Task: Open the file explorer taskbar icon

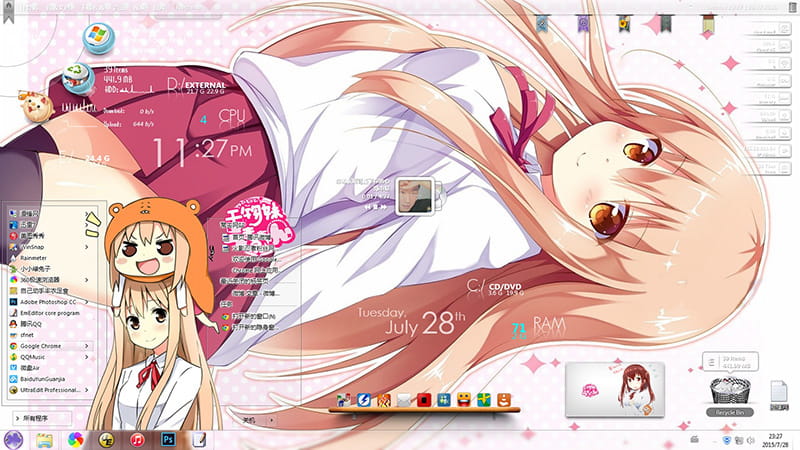Action: 44,440
